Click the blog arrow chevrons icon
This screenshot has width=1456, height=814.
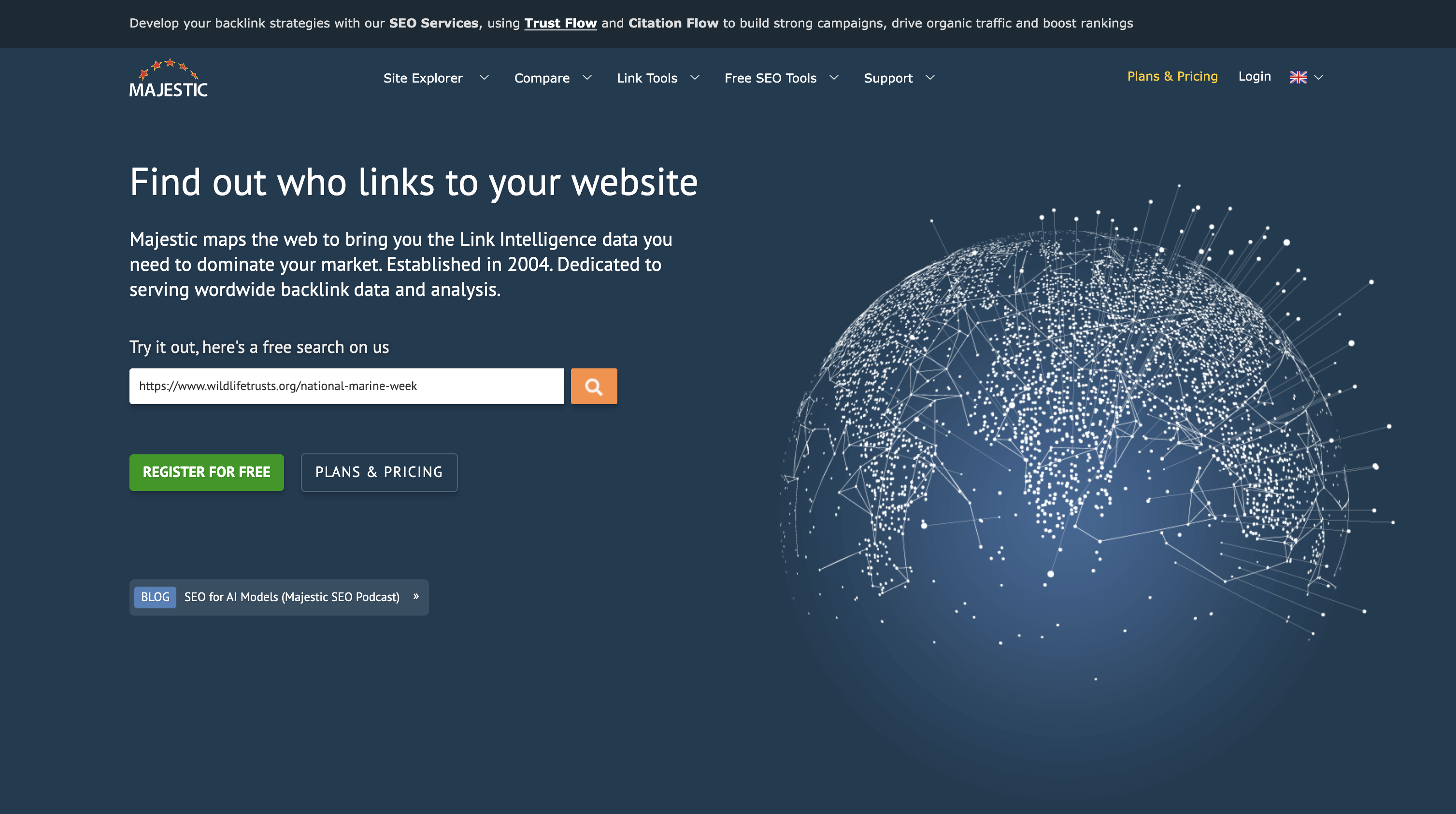pos(416,597)
